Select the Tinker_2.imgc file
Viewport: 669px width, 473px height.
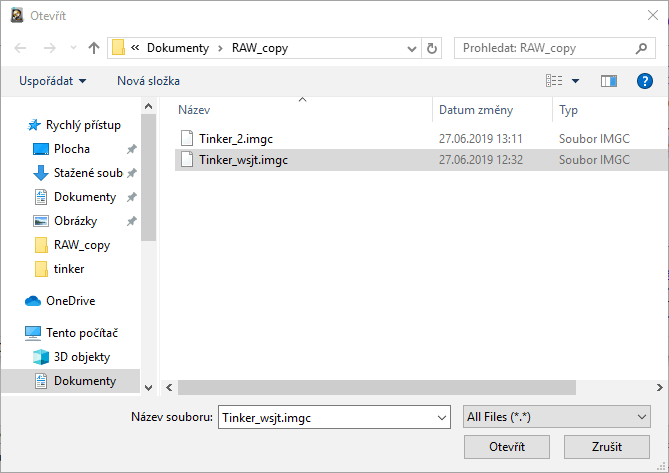pyautogui.click(x=236, y=138)
